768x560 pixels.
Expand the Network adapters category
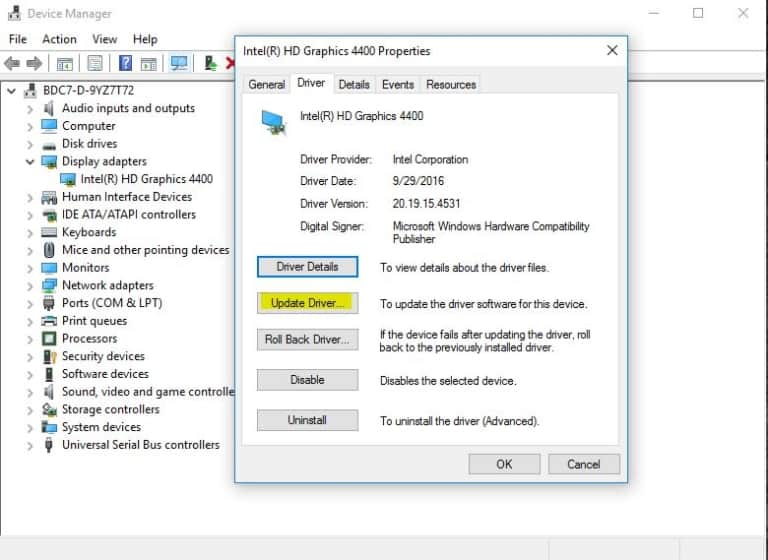[x=30, y=286]
